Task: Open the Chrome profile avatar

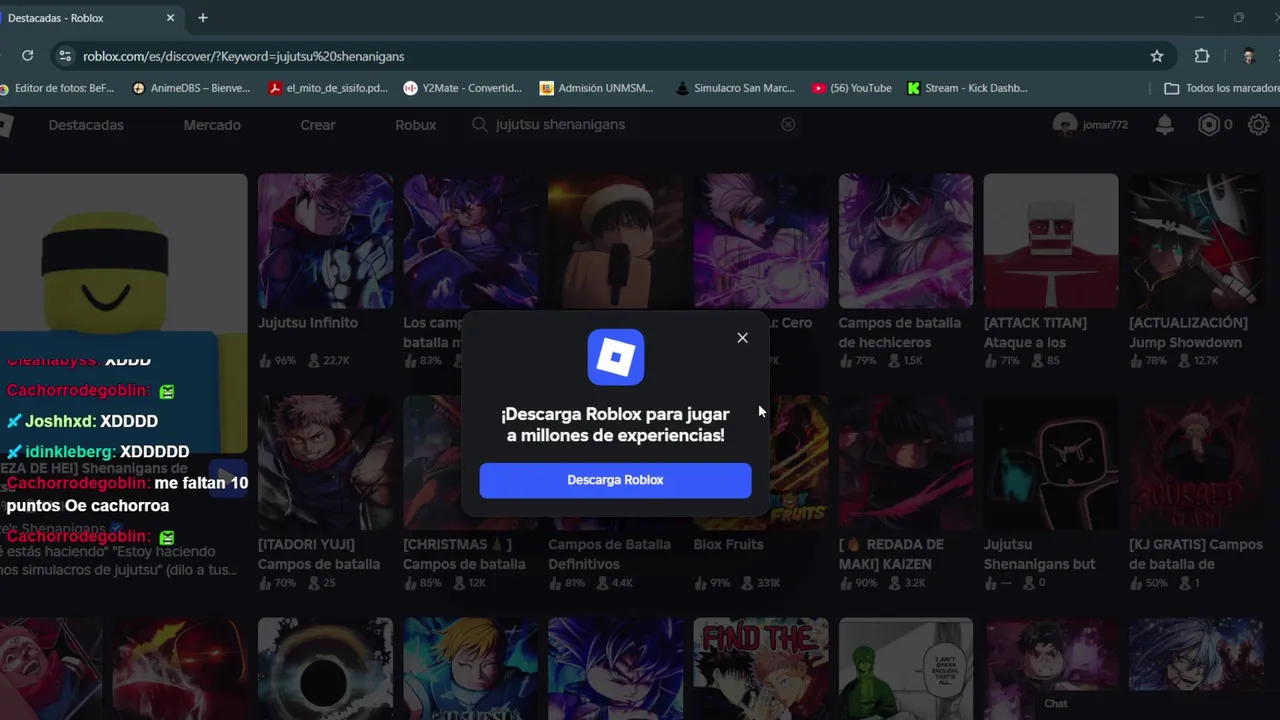Action: [1248, 56]
